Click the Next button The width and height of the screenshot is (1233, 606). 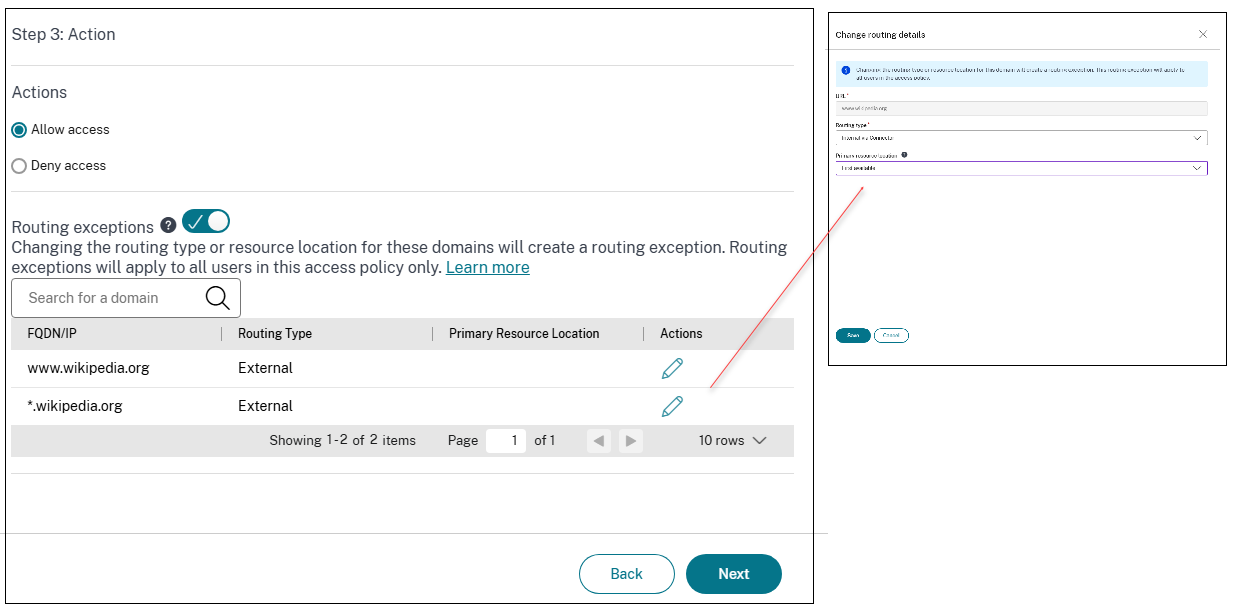pyautogui.click(x=734, y=574)
